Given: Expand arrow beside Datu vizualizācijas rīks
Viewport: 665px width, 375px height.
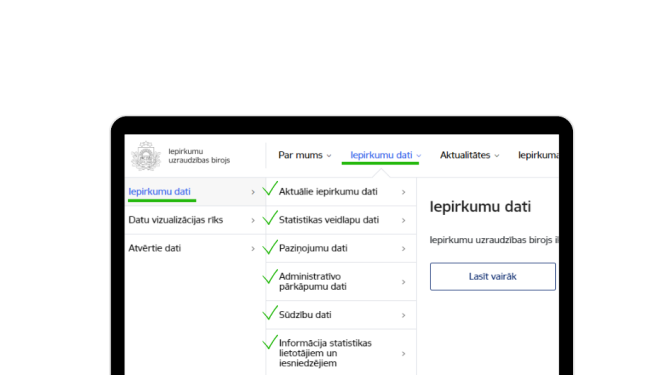Looking at the screenshot, I should pos(253,221).
